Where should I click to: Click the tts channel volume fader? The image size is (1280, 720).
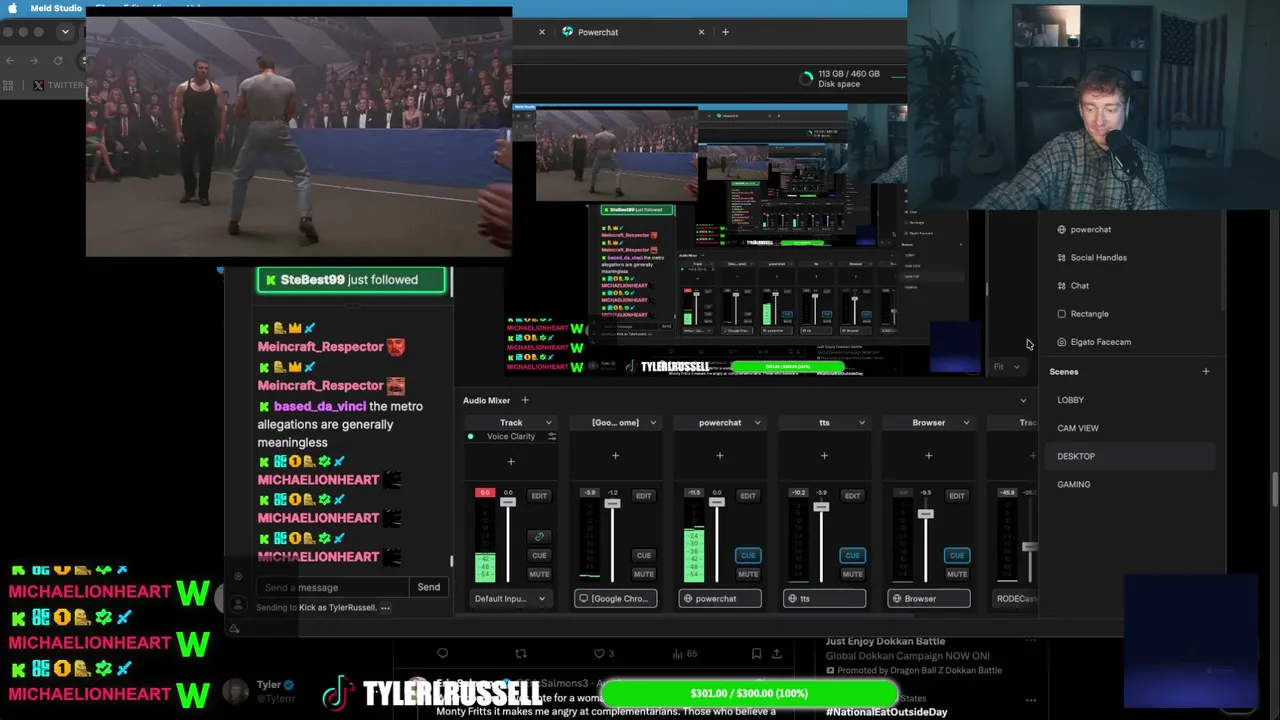pos(821,507)
